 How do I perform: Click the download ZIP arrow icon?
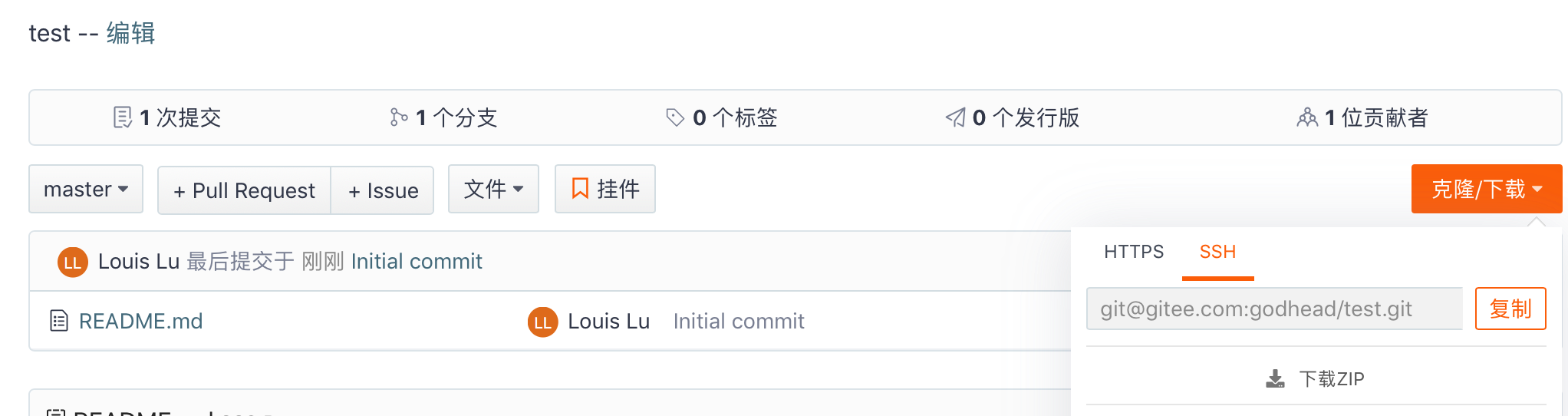pyautogui.click(x=1275, y=378)
